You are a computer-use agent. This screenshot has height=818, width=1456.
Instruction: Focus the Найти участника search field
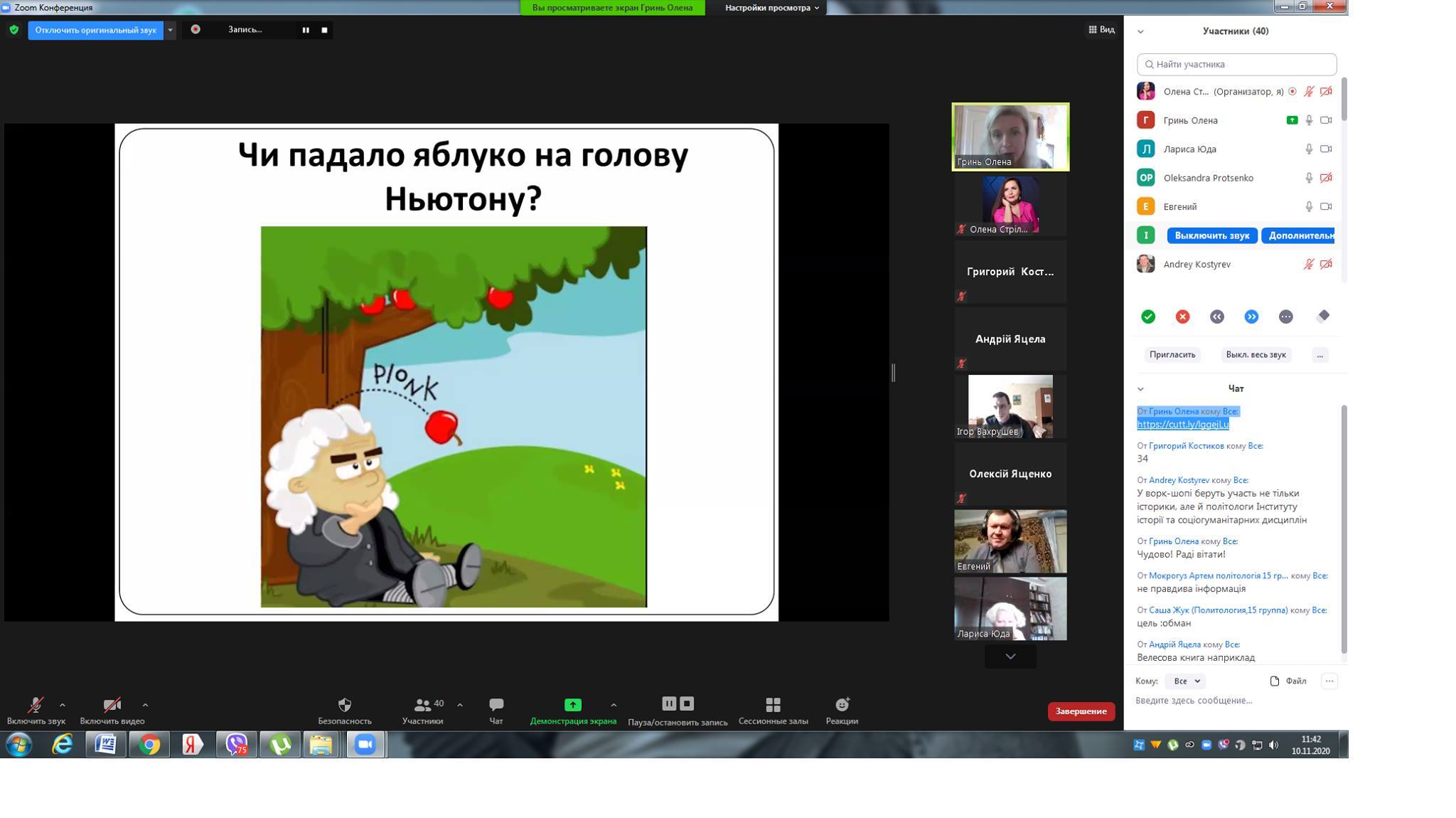(1236, 64)
